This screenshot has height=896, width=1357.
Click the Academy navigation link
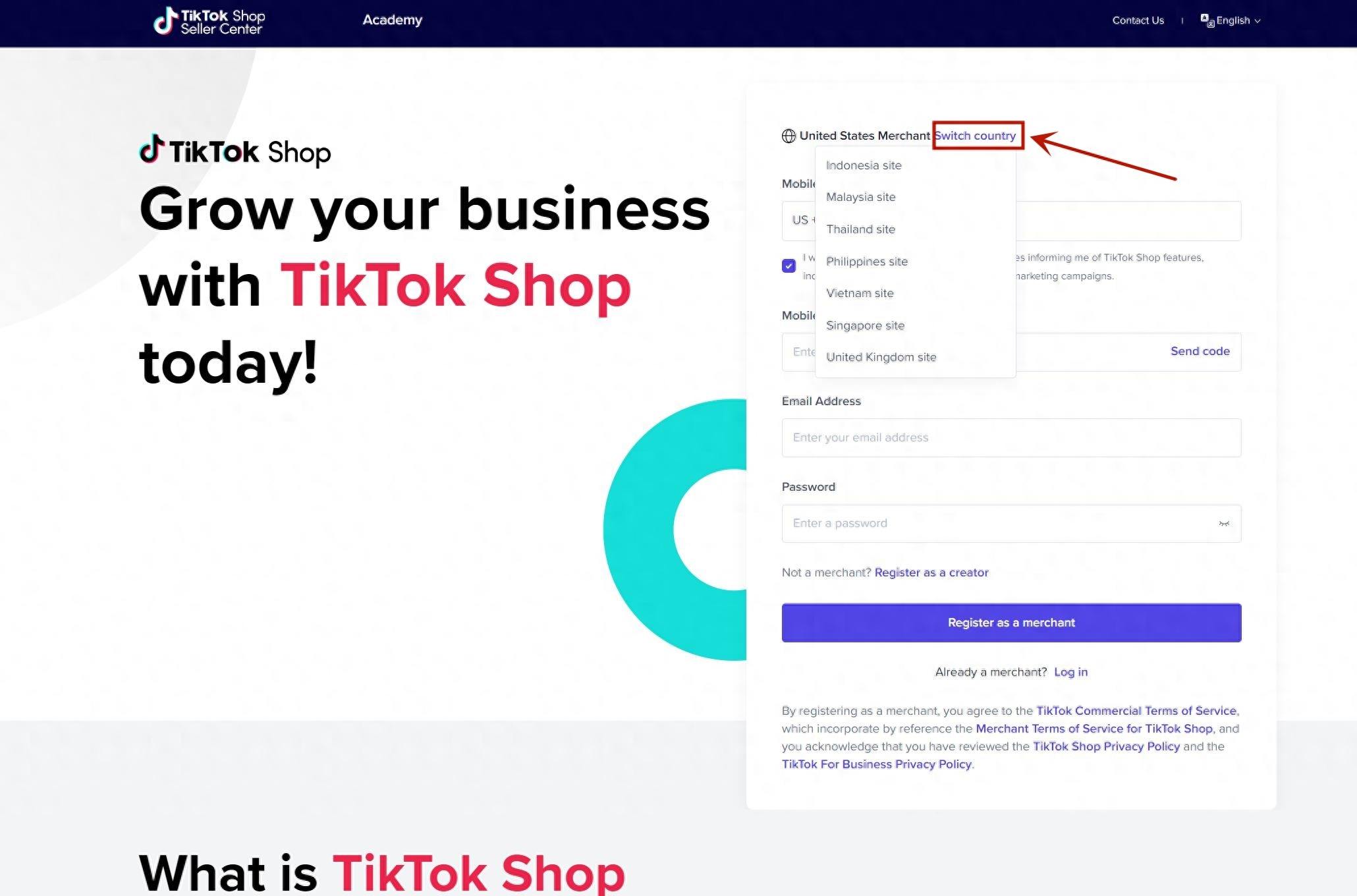[x=392, y=20]
